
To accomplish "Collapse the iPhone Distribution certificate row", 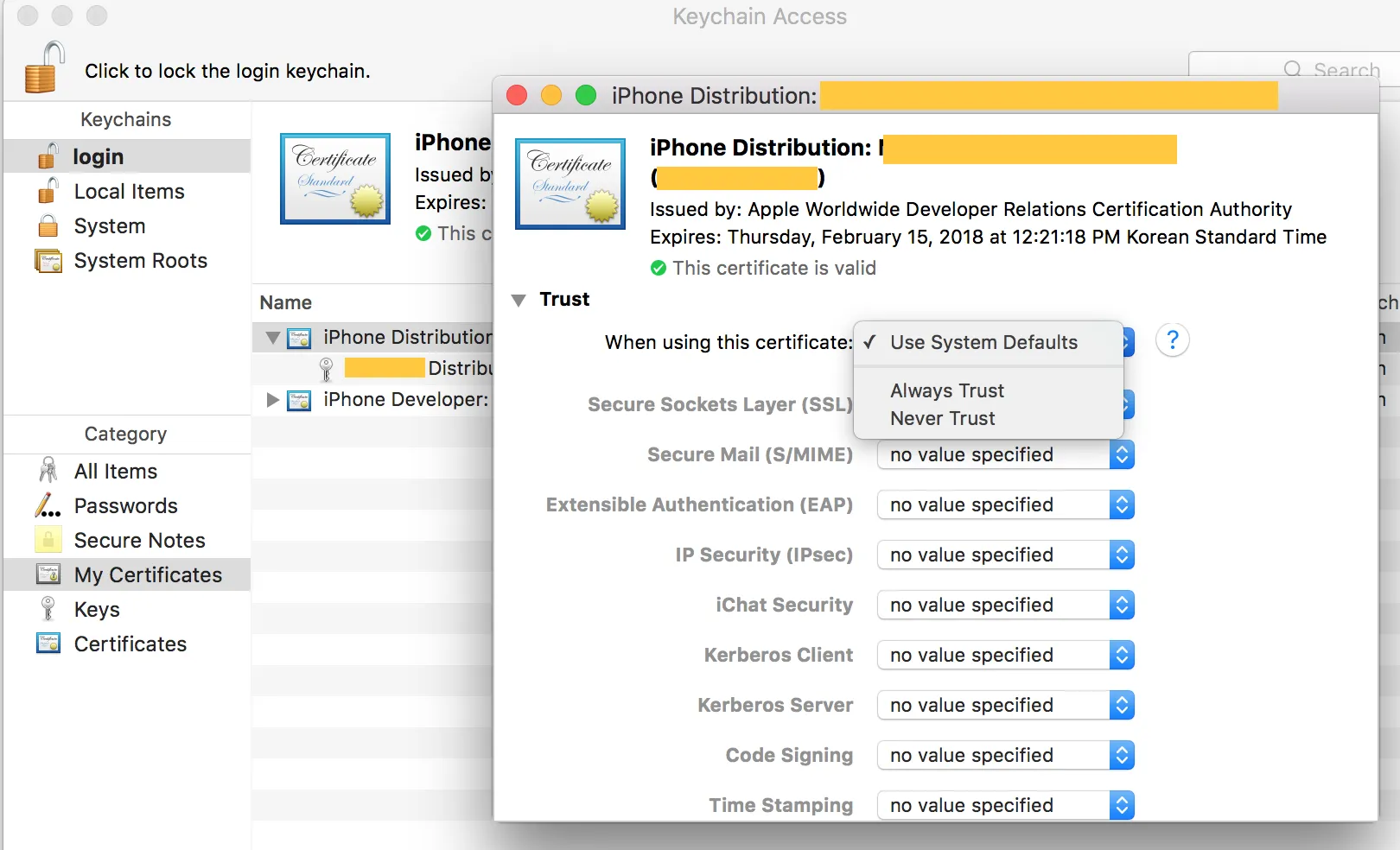I will tap(273, 338).
